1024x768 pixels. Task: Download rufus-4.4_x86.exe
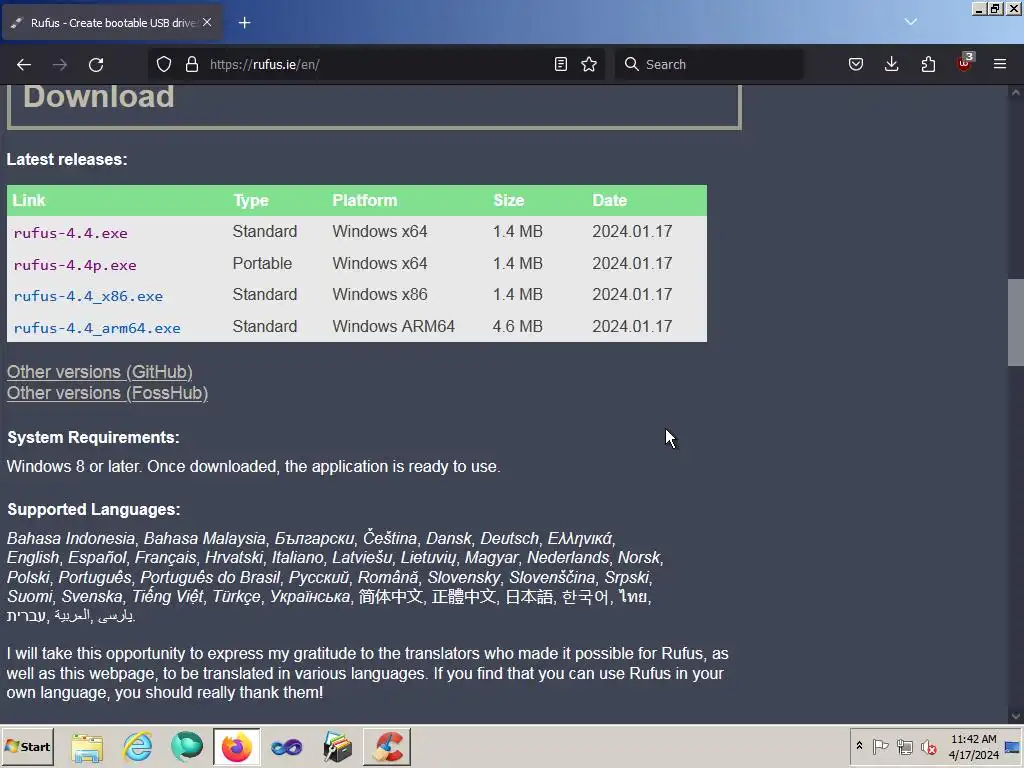tap(88, 296)
